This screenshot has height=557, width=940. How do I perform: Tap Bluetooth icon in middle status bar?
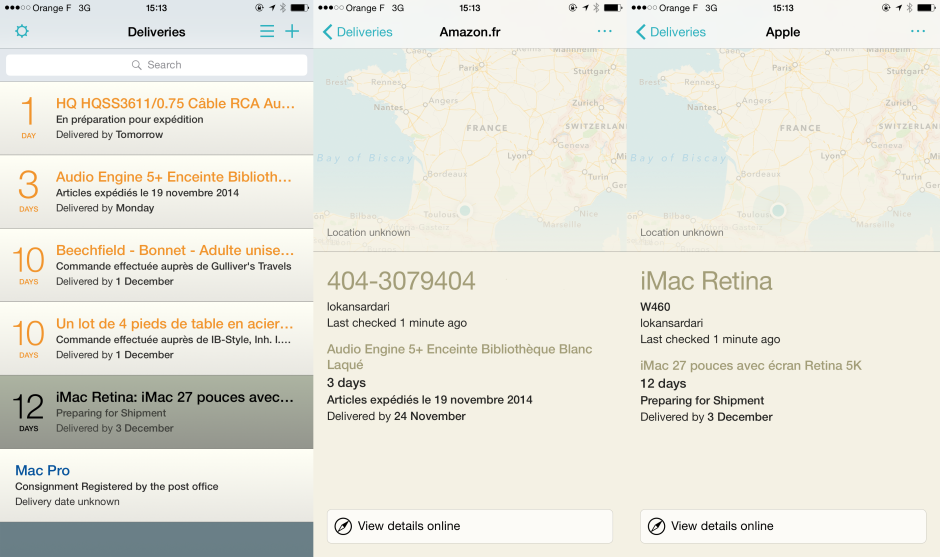596,8
